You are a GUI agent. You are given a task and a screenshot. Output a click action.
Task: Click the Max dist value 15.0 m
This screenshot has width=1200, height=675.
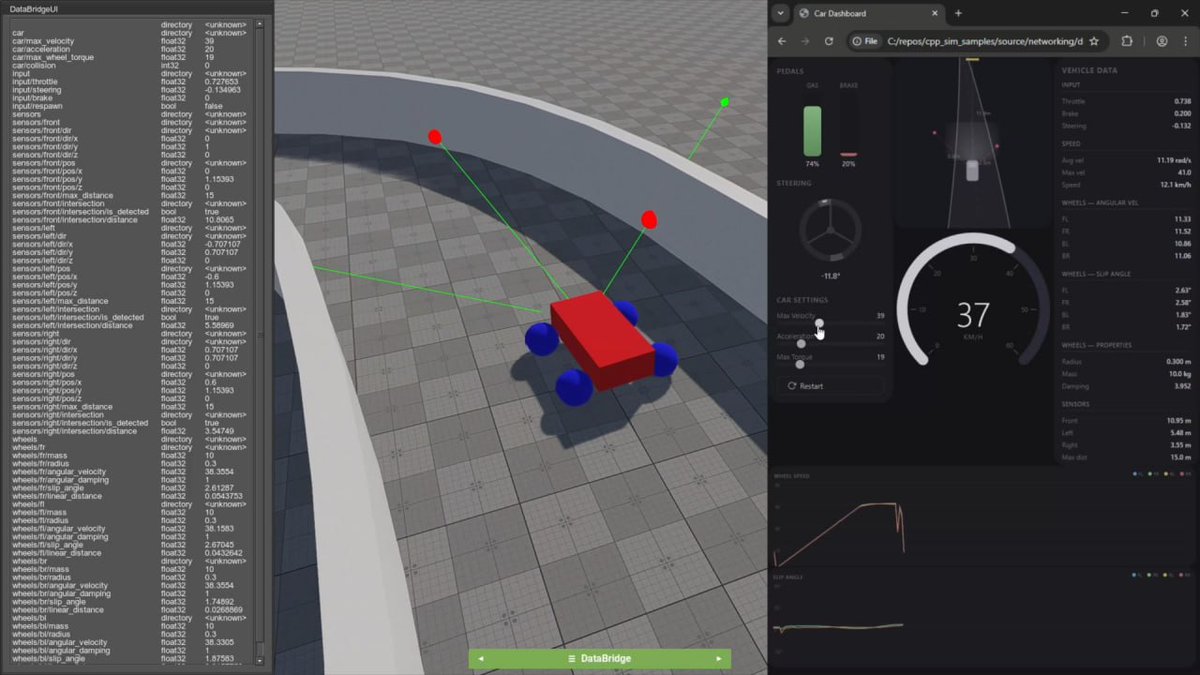1179,457
